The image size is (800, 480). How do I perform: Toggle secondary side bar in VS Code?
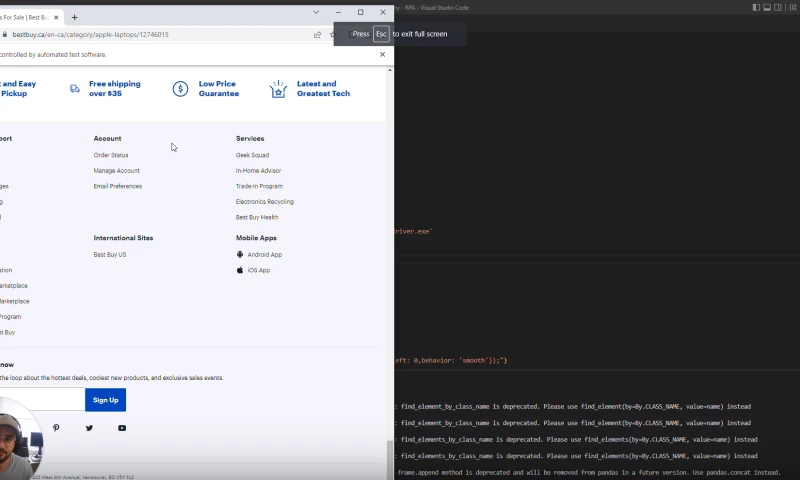778,7
